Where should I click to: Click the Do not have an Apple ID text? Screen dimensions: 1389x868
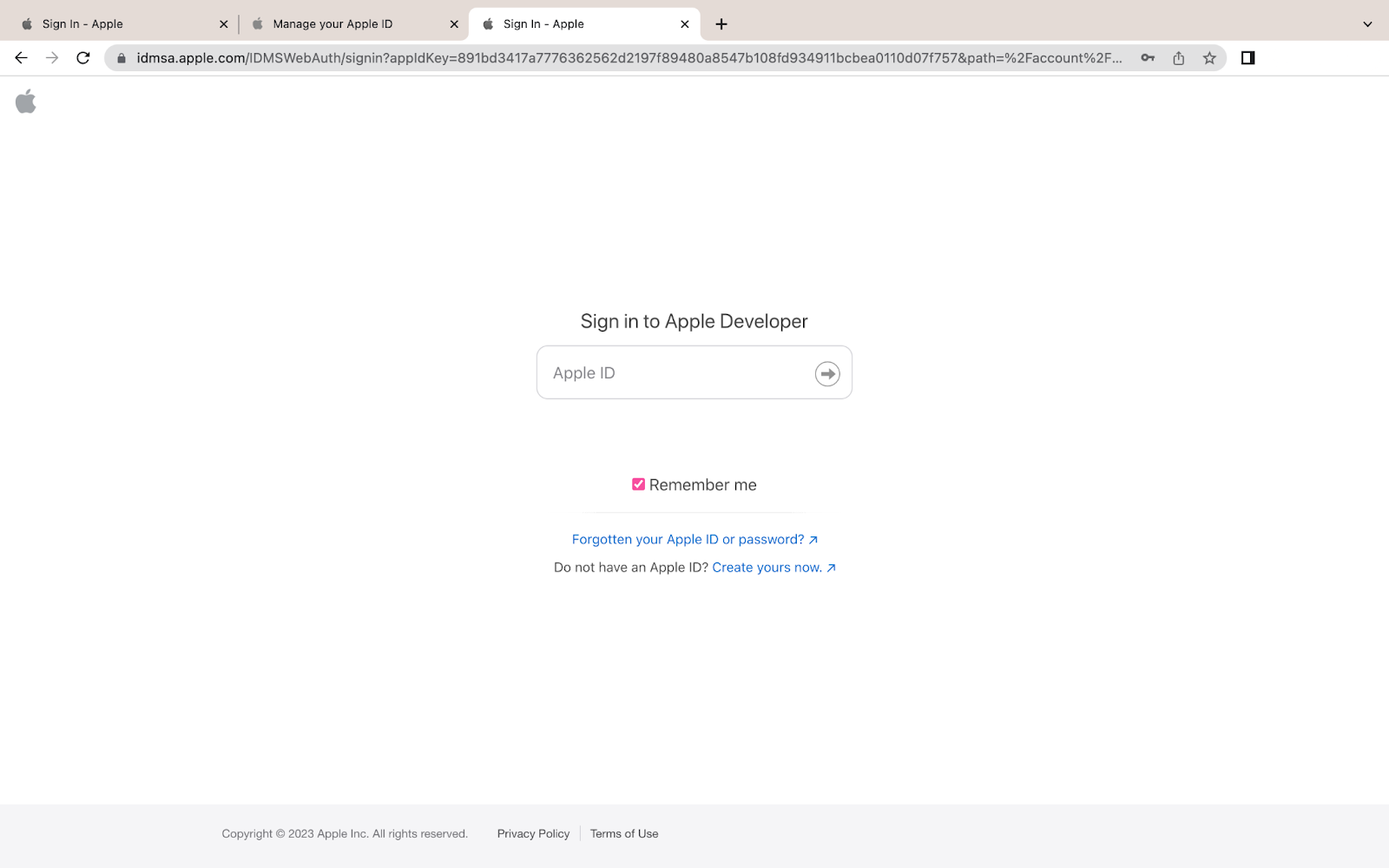631,568
